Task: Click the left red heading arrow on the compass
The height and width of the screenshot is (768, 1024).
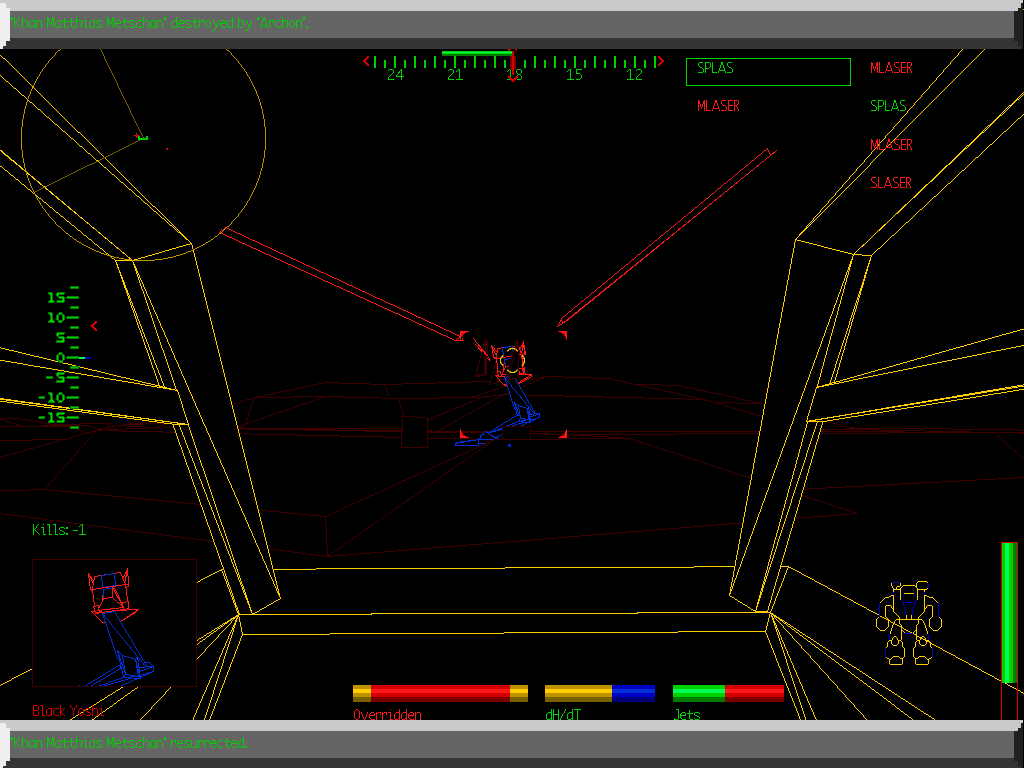Action: [366, 60]
